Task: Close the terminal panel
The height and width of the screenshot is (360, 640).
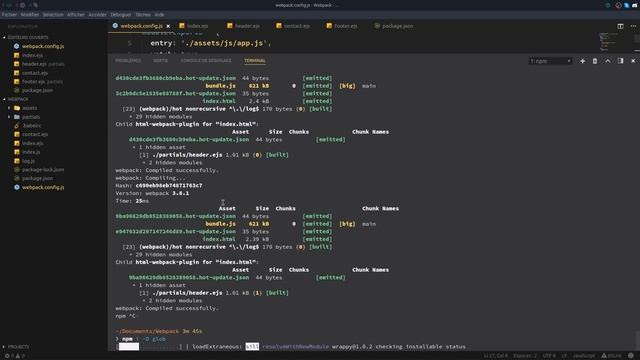Action: pos(633,61)
